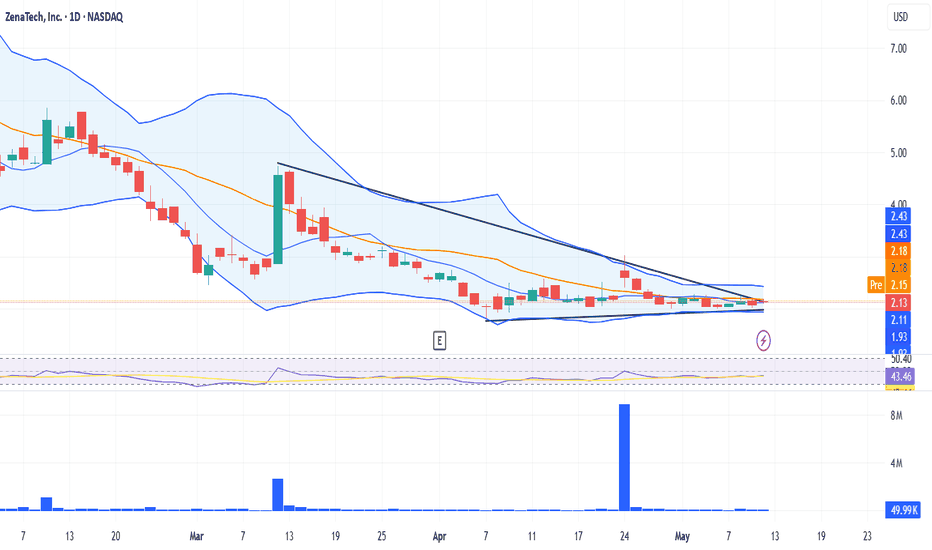
Task: Click the '23' date axis label
Action: coord(867,536)
